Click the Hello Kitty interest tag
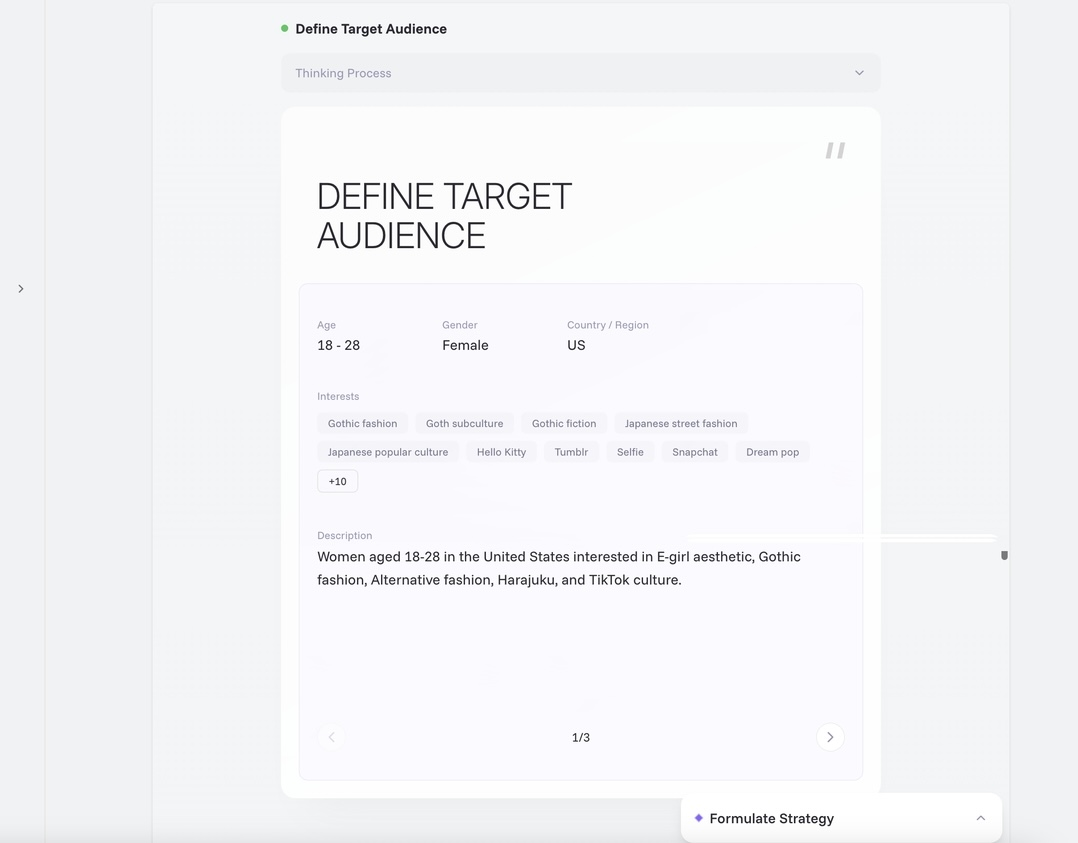 (x=501, y=452)
